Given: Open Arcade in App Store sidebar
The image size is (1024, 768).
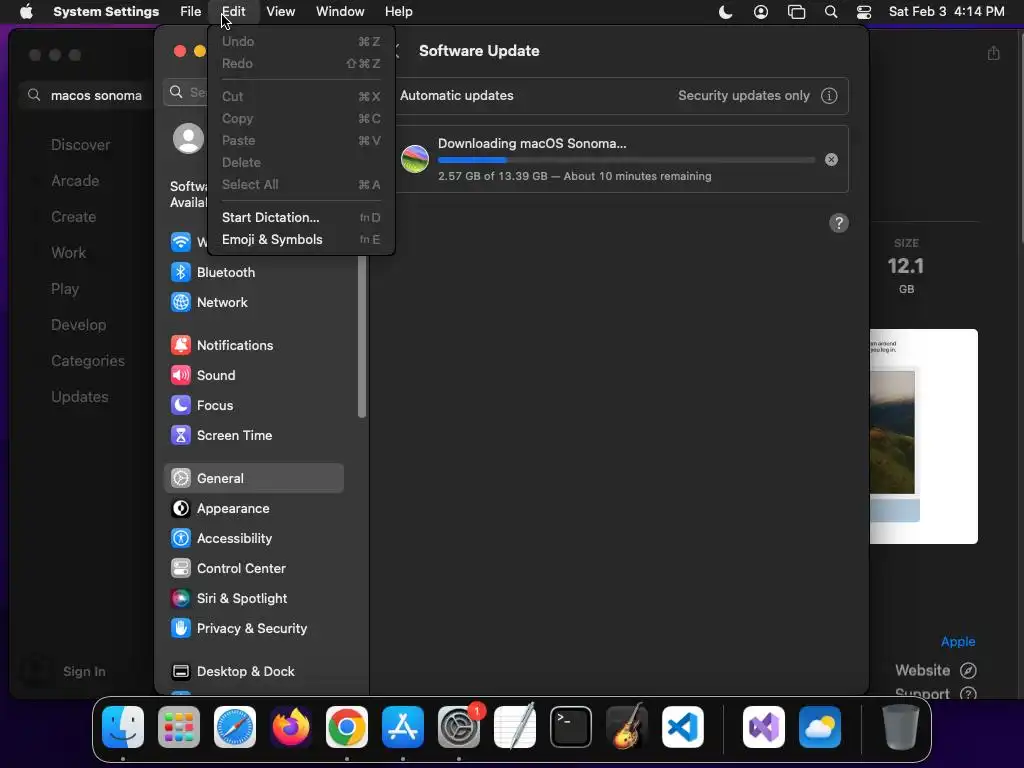Looking at the screenshot, I should pos(75,181).
